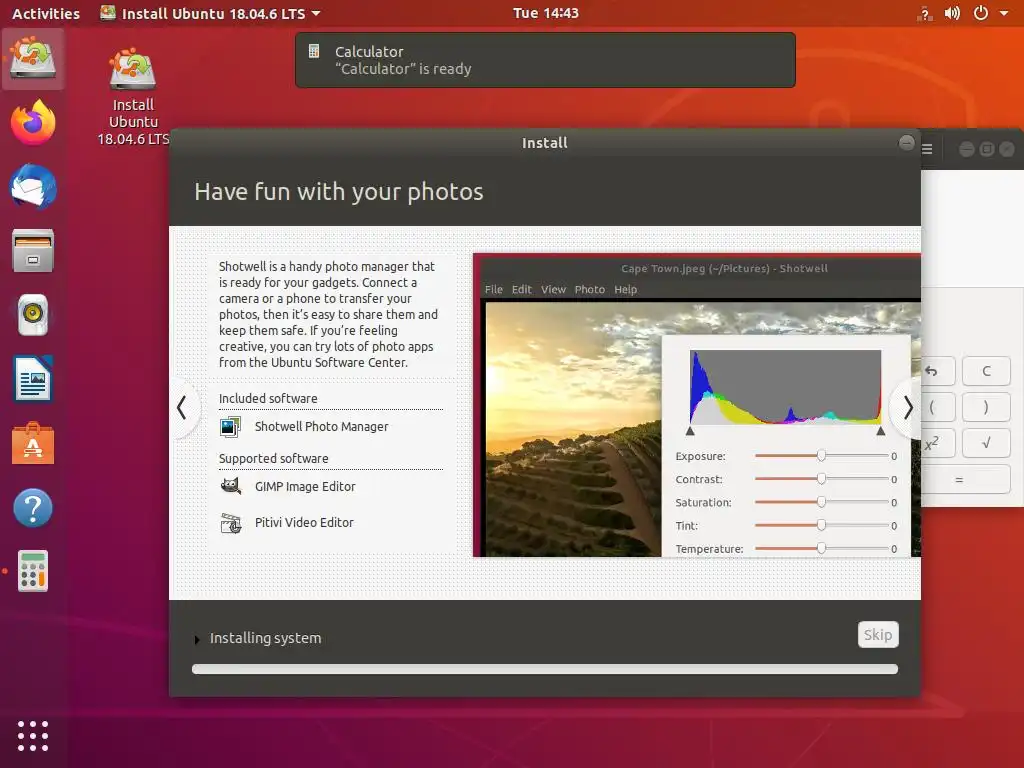Skip the current installation step
The width and height of the screenshot is (1024, 768).
[x=878, y=635]
